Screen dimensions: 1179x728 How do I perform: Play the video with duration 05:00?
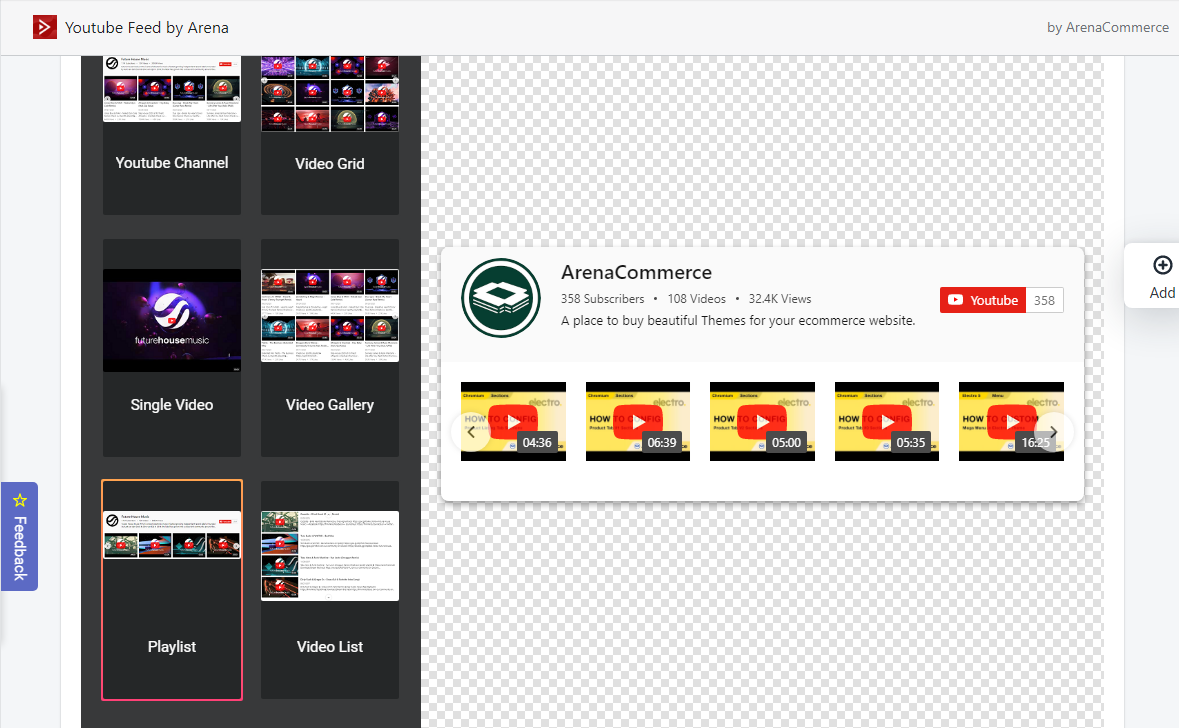pyautogui.click(x=762, y=421)
